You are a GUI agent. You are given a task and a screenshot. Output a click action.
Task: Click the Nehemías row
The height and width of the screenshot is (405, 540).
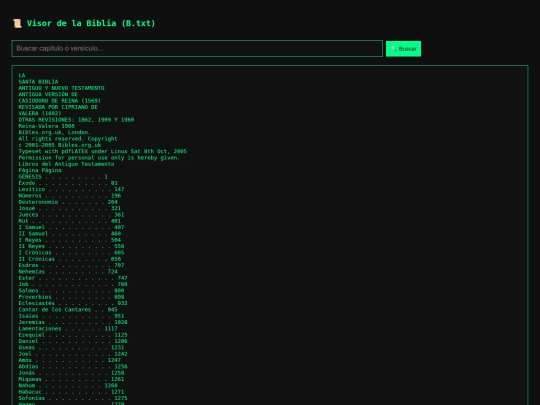[x=68, y=271]
